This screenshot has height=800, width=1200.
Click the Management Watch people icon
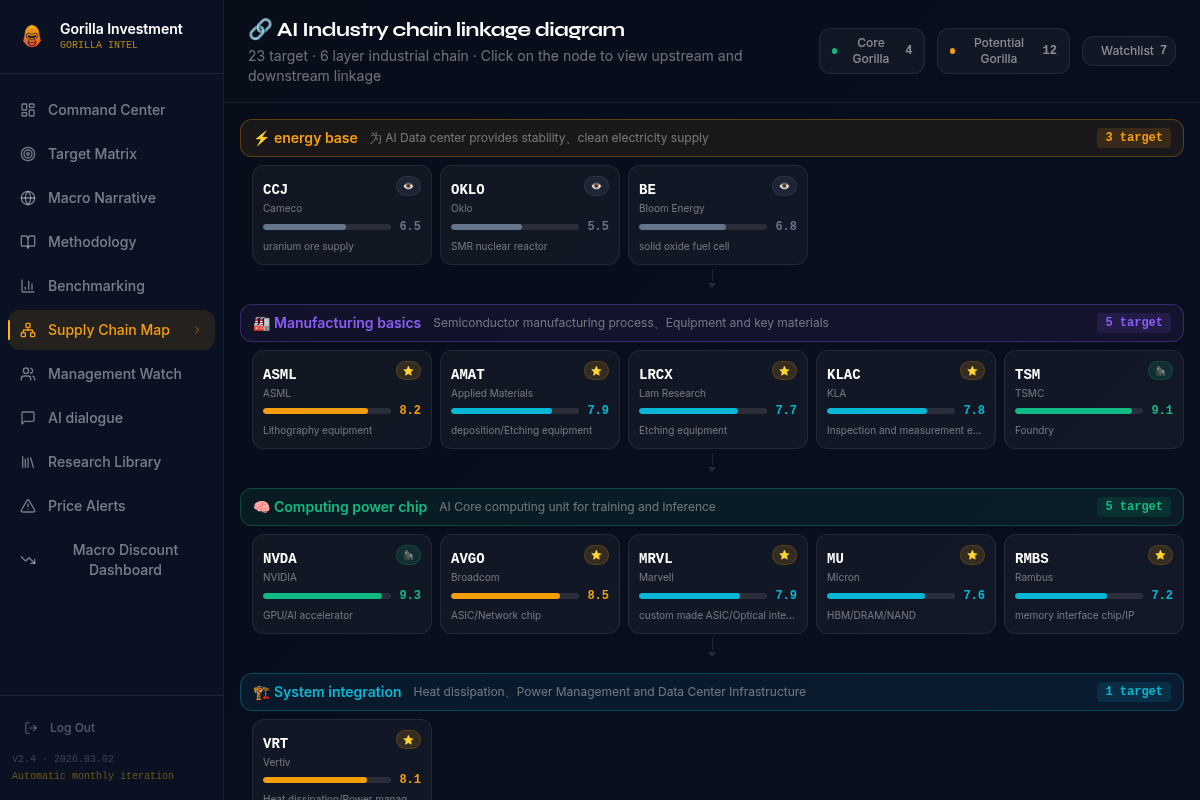point(28,374)
